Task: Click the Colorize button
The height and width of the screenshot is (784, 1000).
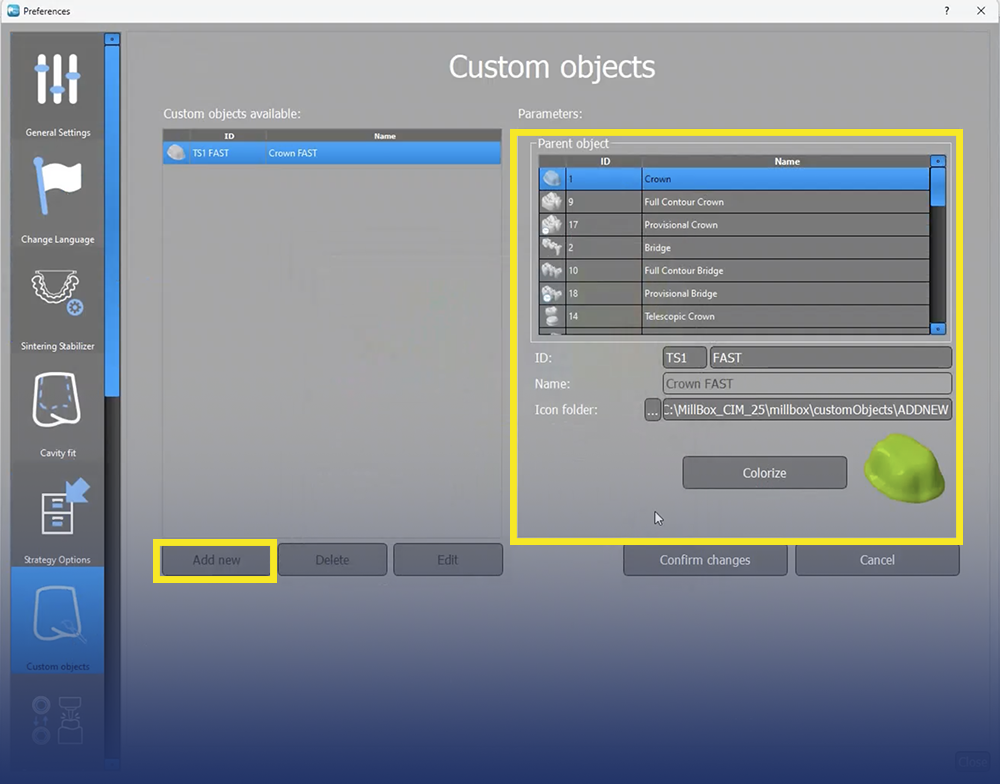Action: click(764, 473)
